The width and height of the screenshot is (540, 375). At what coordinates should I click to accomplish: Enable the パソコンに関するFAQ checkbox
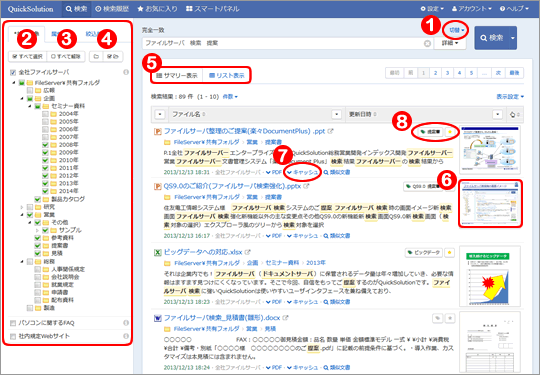[13, 323]
